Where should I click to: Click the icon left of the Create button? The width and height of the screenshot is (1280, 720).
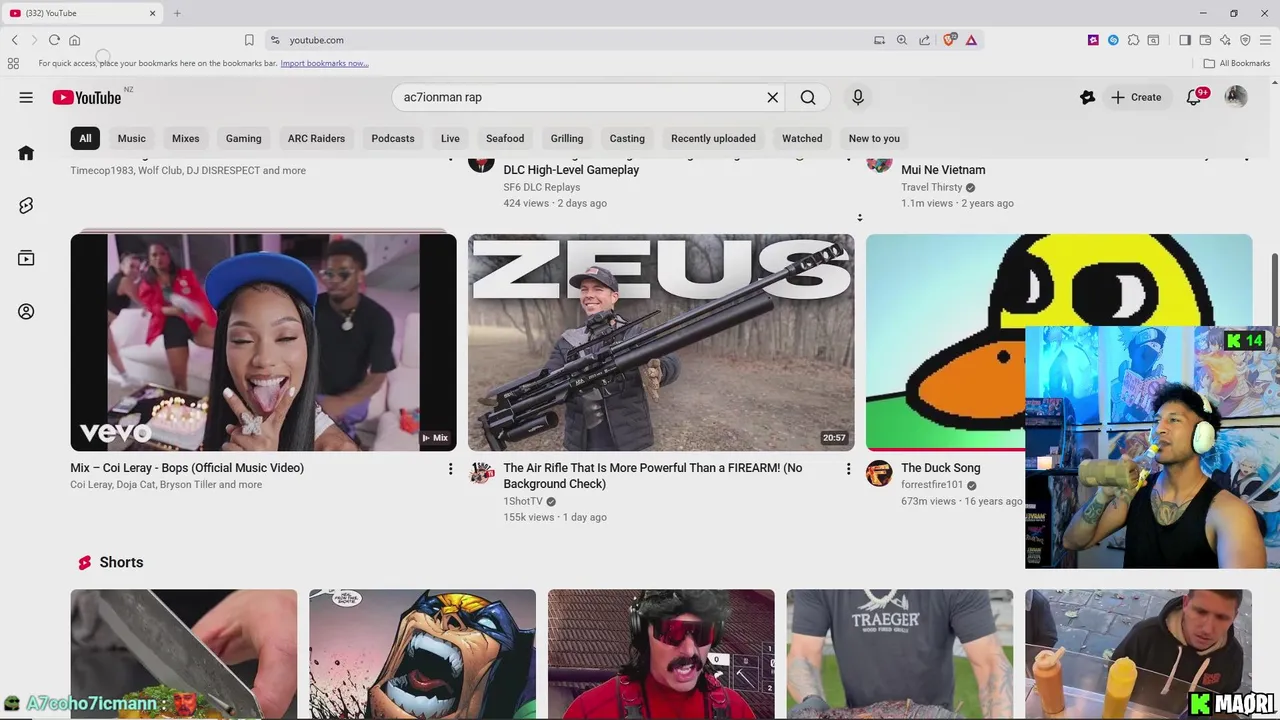tap(1087, 97)
